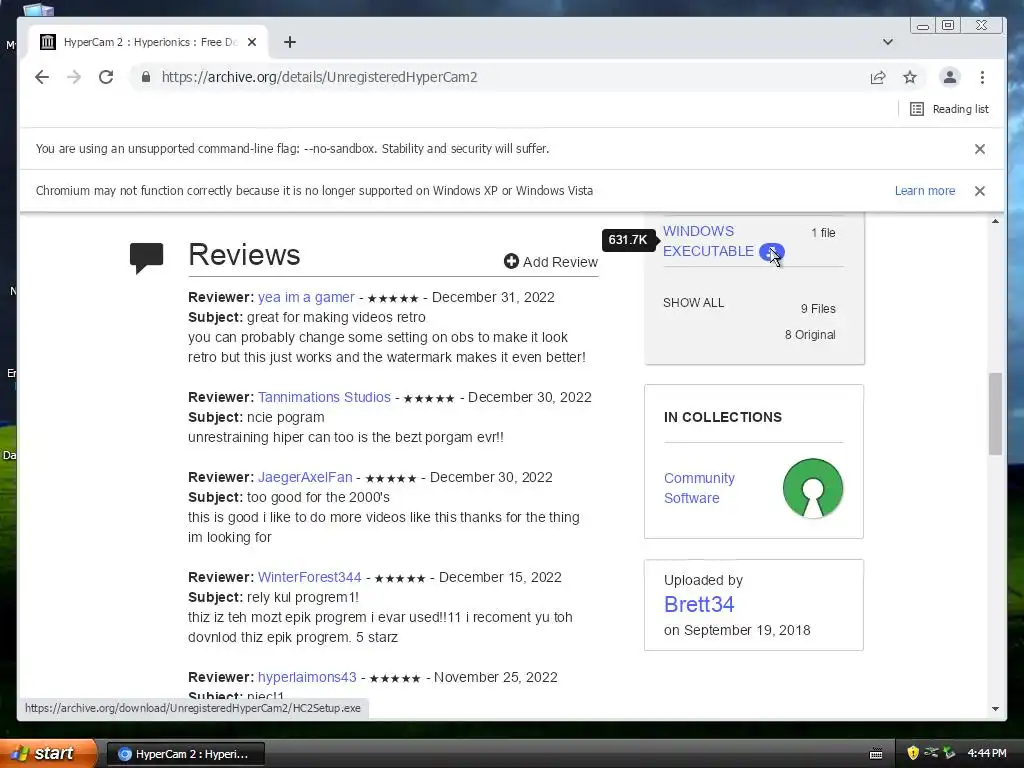Open the Chromium three-dot menu
Screen dimensions: 1024x768
(x=982, y=77)
